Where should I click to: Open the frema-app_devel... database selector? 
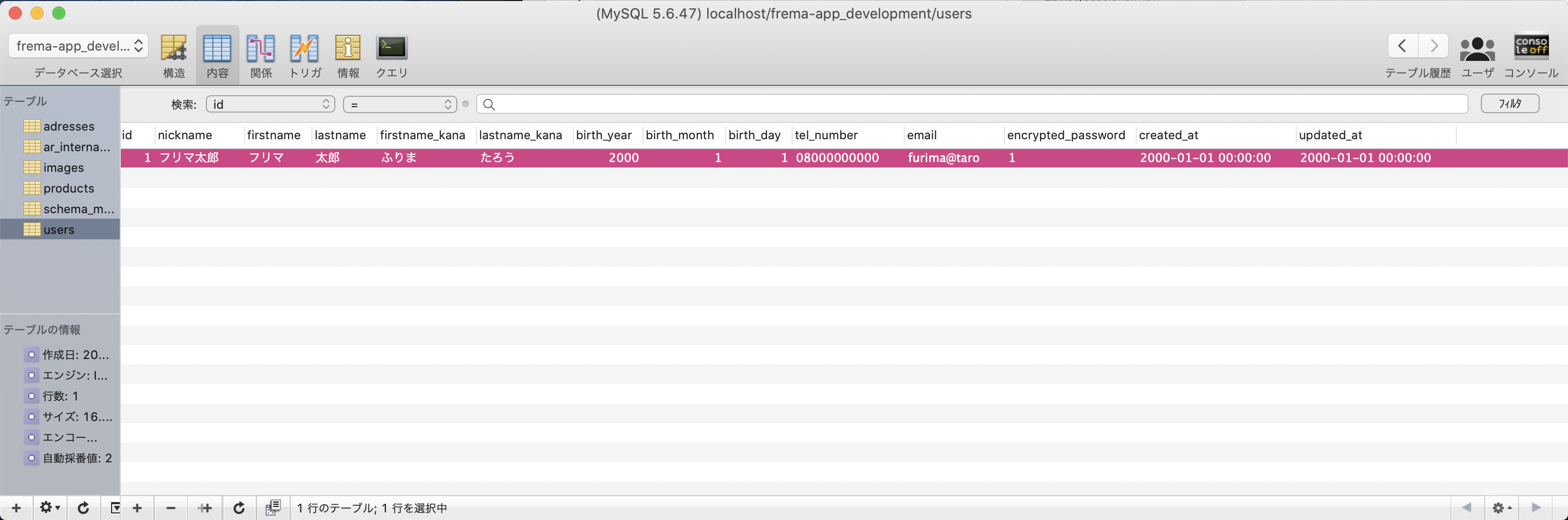coord(78,46)
